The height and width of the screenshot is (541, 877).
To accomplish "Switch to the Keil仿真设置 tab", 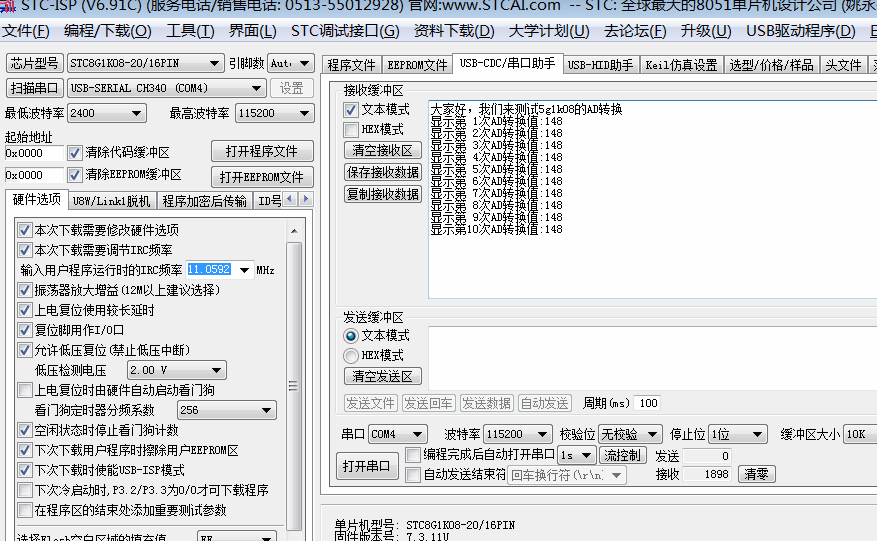I will 681,65.
